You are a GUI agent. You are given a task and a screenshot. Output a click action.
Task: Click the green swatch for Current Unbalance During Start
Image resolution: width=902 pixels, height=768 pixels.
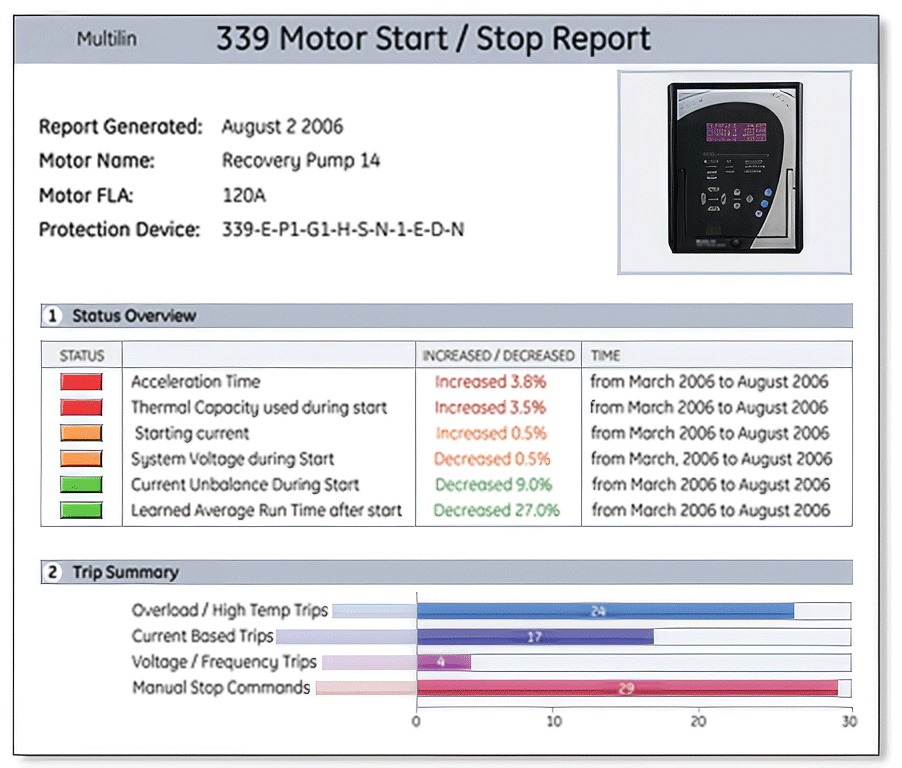point(81,484)
